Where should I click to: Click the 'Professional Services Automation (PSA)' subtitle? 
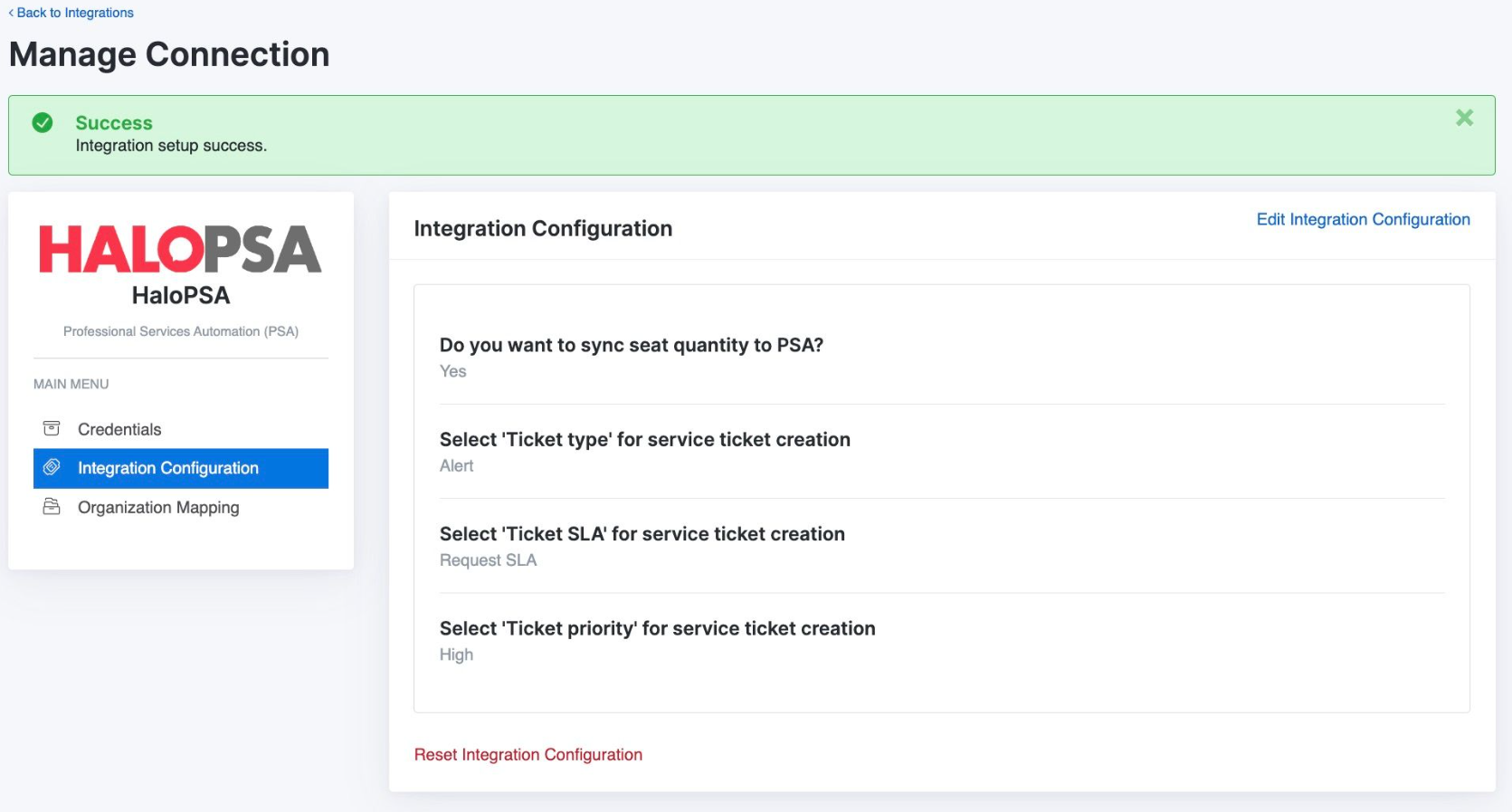tap(181, 331)
